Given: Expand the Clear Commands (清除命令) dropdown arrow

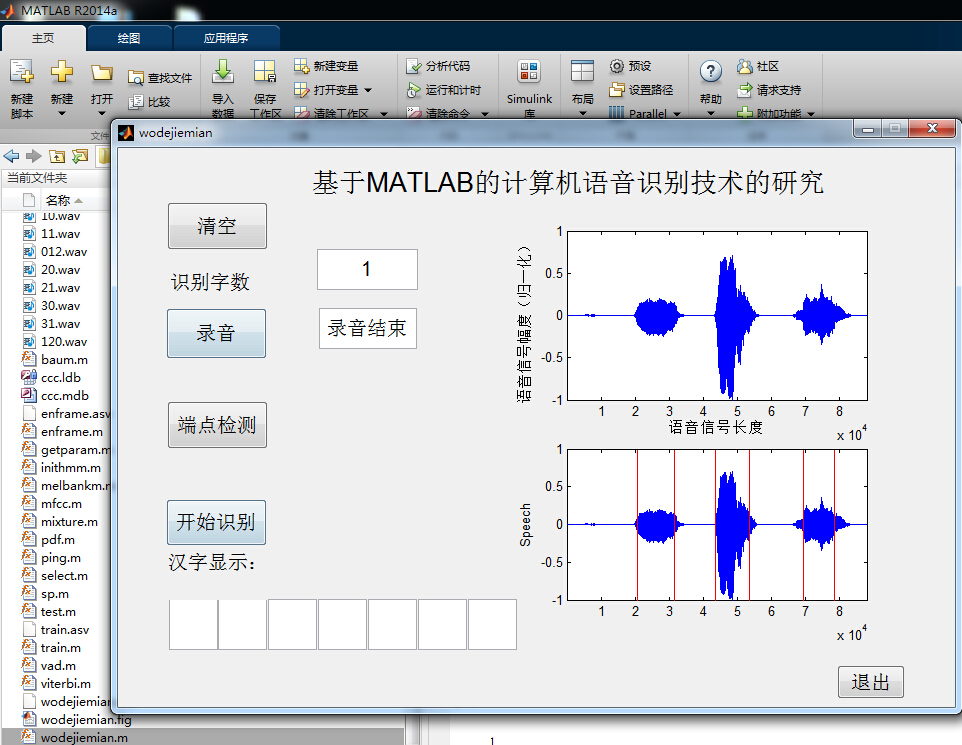Looking at the screenshot, I should point(485,114).
